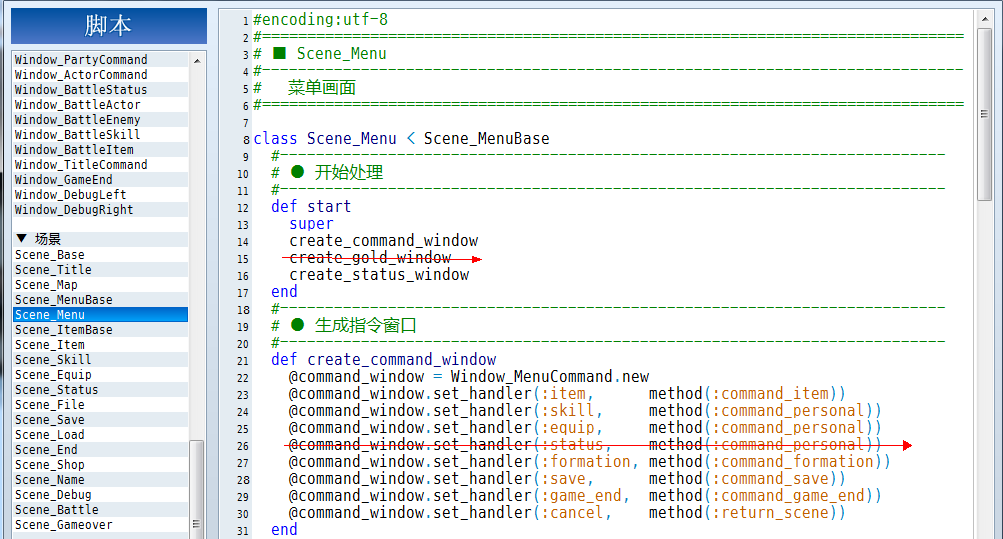Click the :equip handler line

(585, 428)
